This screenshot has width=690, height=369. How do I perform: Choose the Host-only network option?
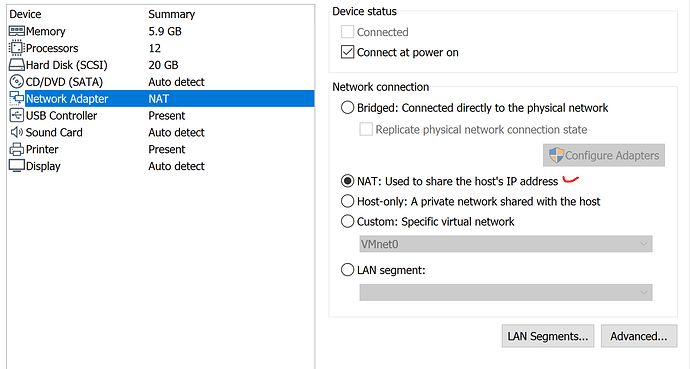coord(348,201)
